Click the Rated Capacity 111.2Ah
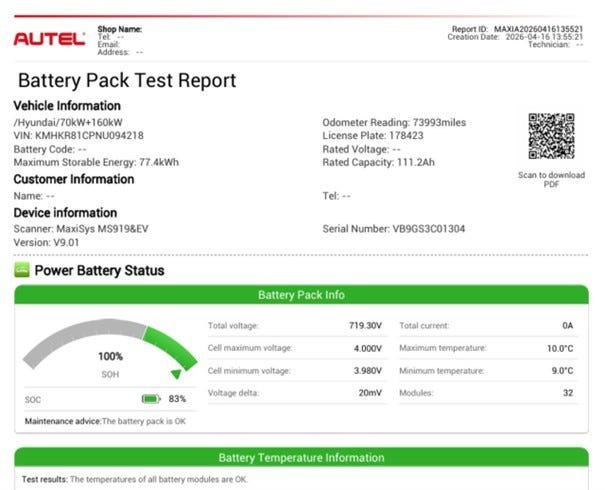 [x=379, y=162]
